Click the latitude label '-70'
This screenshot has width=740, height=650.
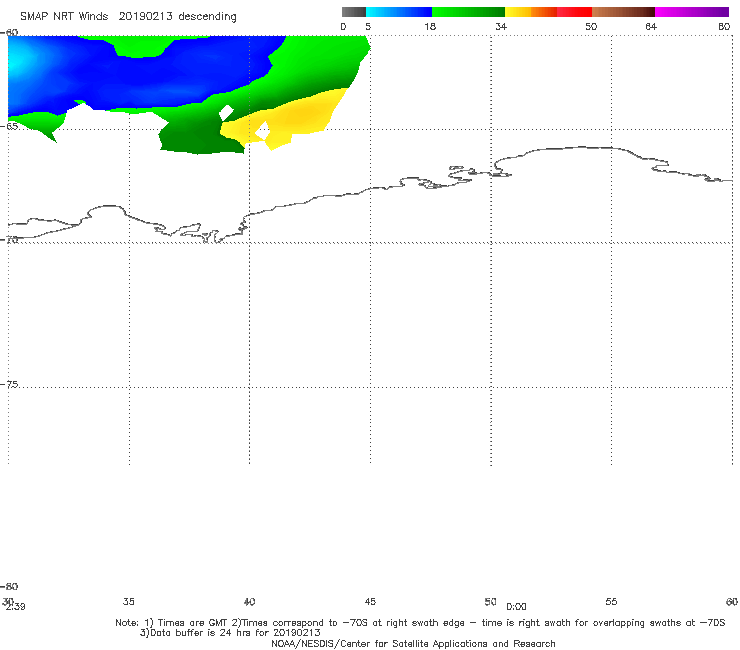(x=9, y=239)
